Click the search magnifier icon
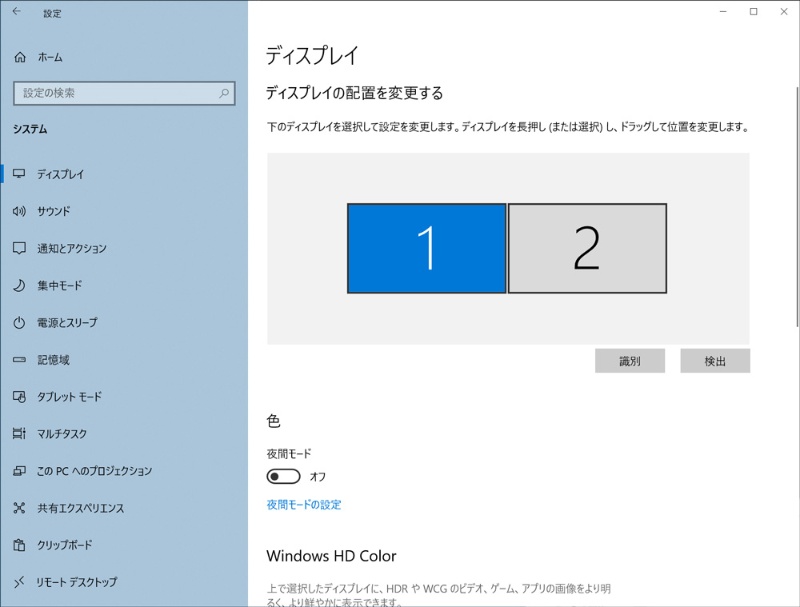The width and height of the screenshot is (800, 607). tap(224, 93)
